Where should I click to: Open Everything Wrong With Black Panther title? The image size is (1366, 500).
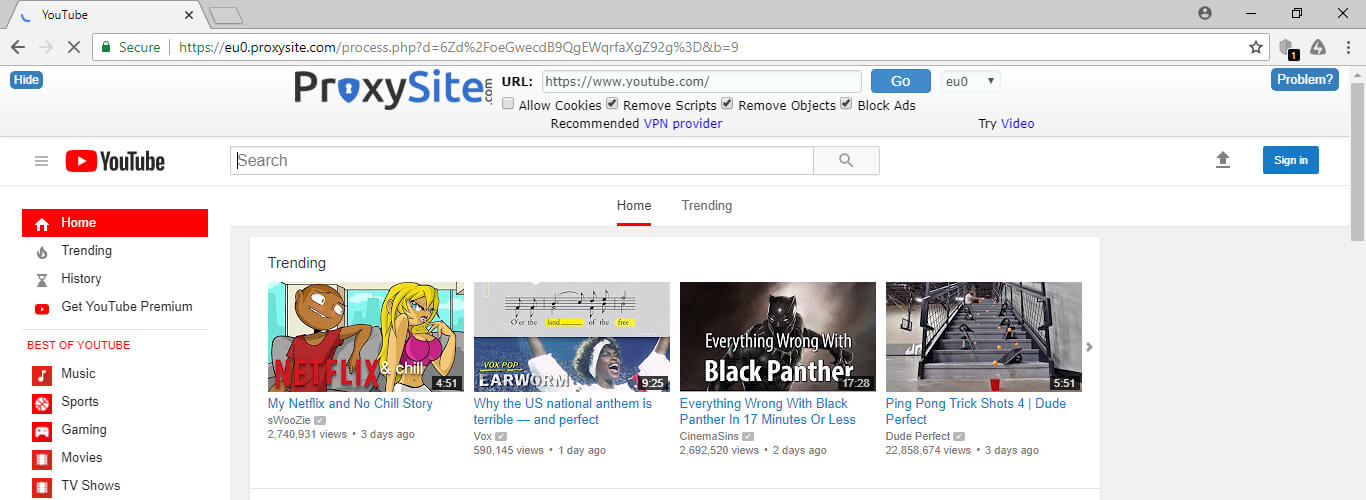[x=768, y=411]
